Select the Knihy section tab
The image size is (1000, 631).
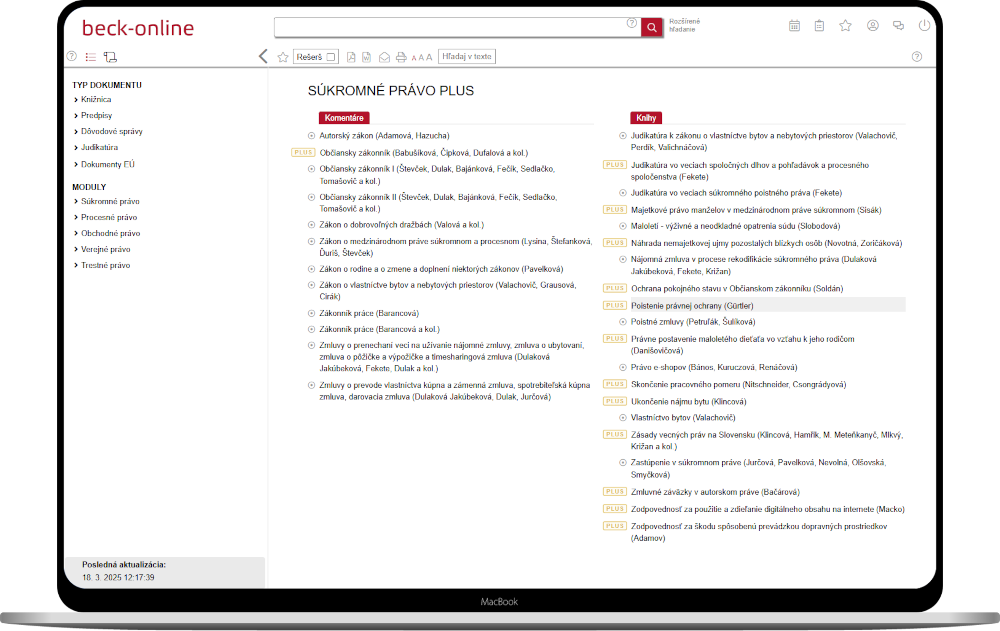pos(646,118)
